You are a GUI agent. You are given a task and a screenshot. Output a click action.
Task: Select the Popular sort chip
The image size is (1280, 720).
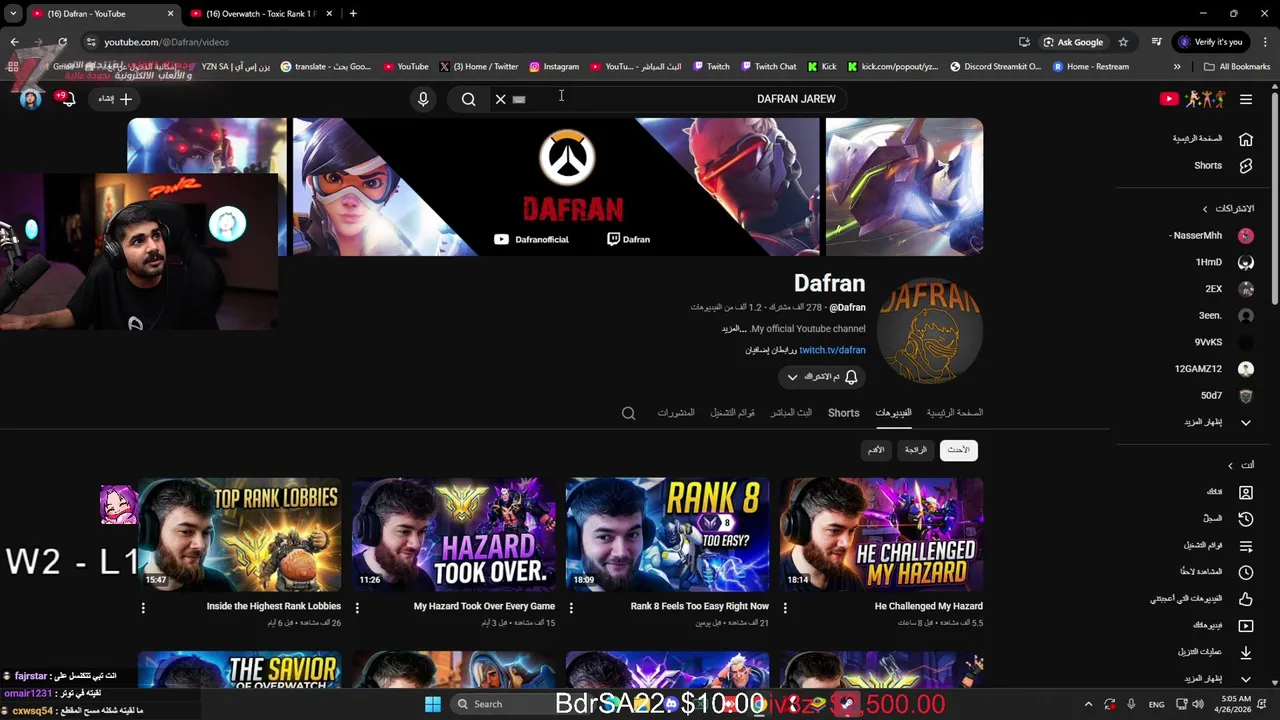click(x=916, y=450)
